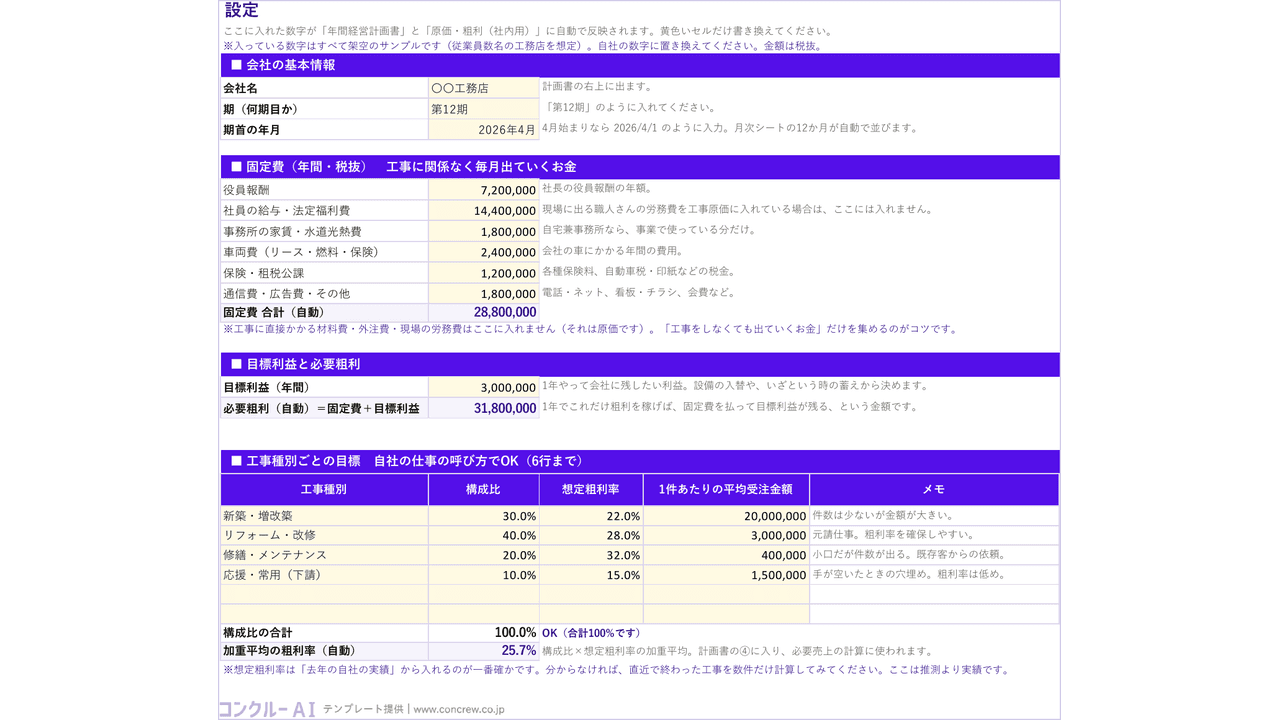The width and height of the screenshot is (1280, 720).
Task: Open the www.concrew.co.jp footer link
Action: point(458,709)
